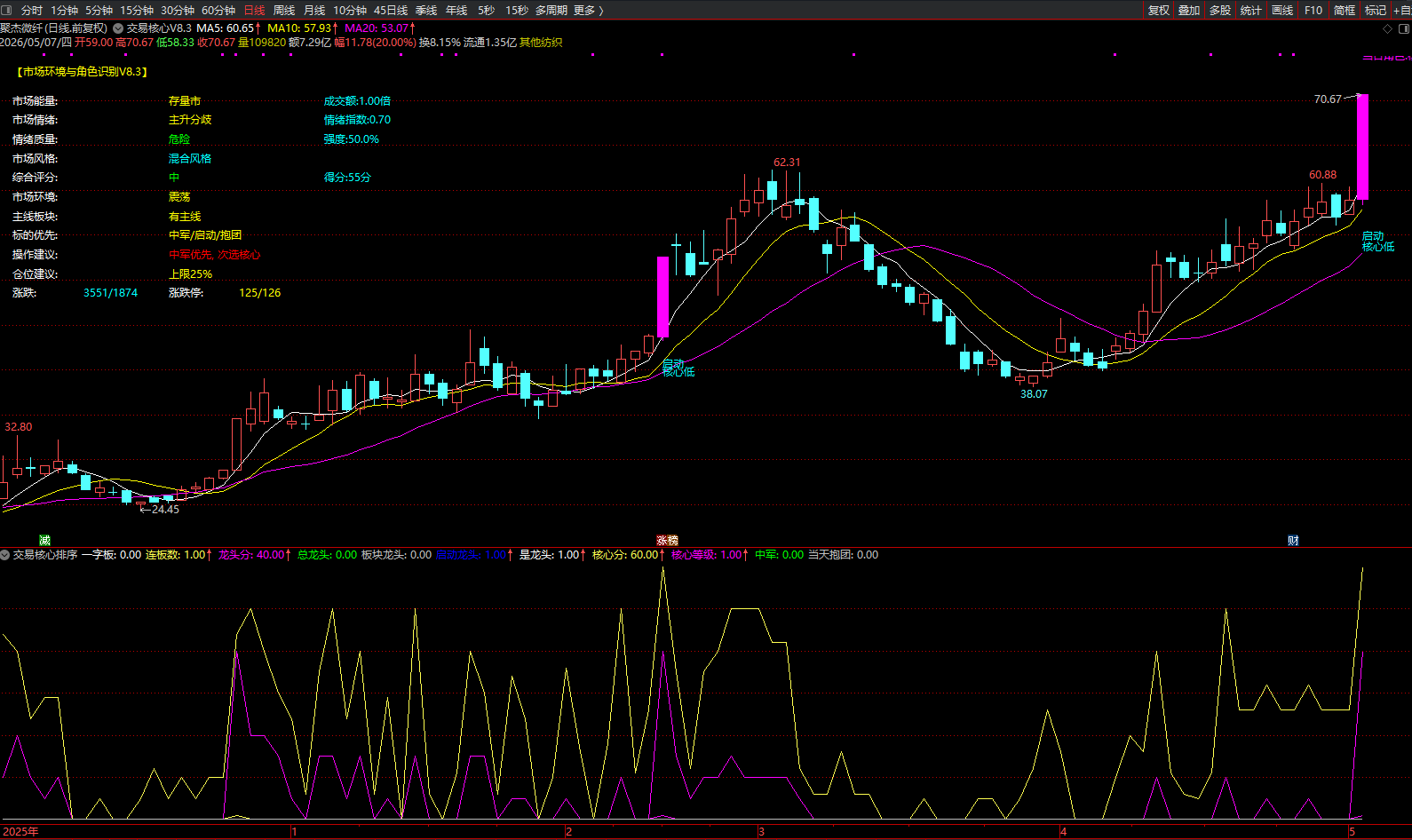Click the 上限25% position advice text
This screenshot has width=1412, height=840.
[x=191, y=274]
